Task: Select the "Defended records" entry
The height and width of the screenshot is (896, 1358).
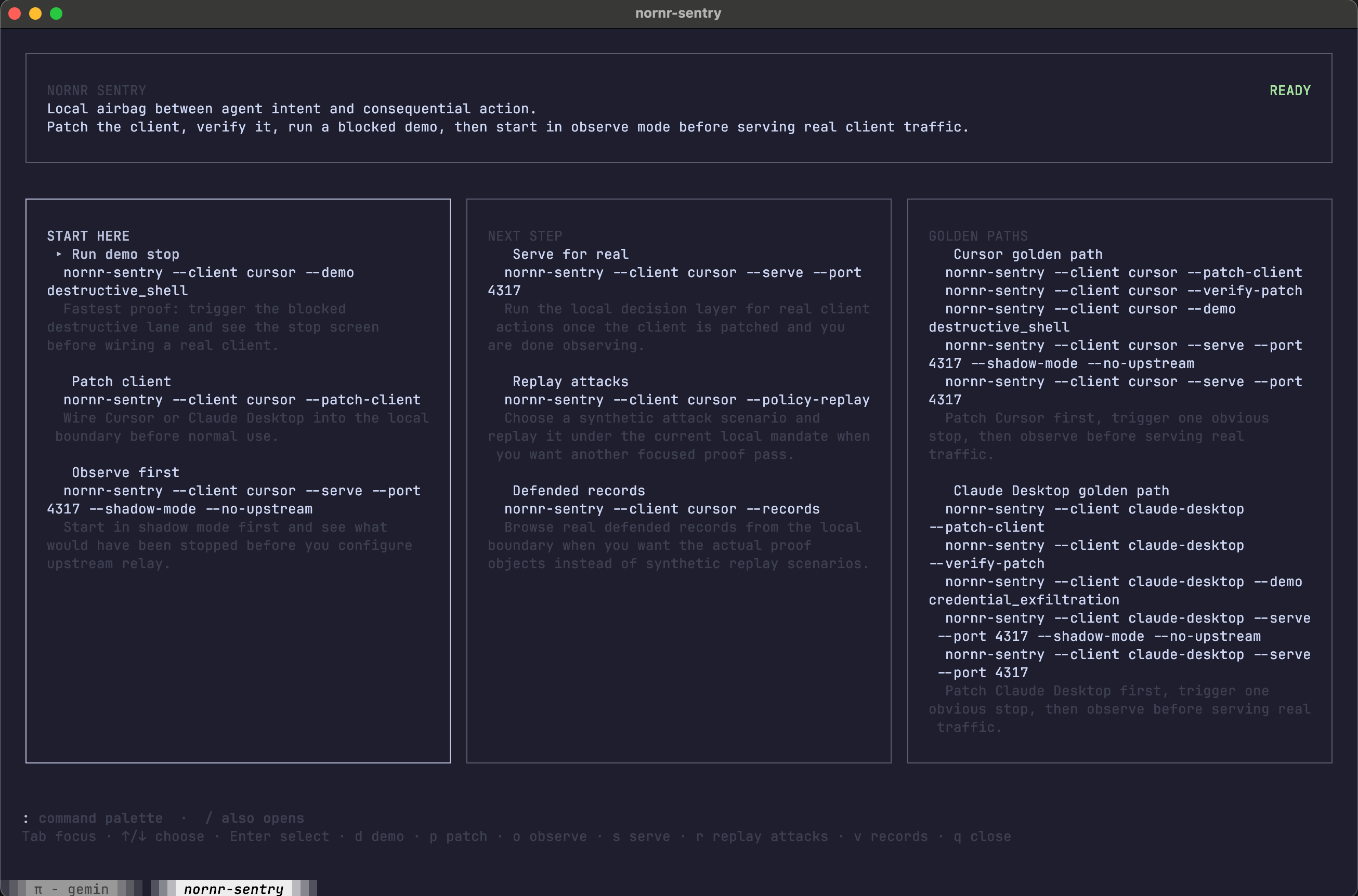Action: pyautogui.click(x=578, y=490)
